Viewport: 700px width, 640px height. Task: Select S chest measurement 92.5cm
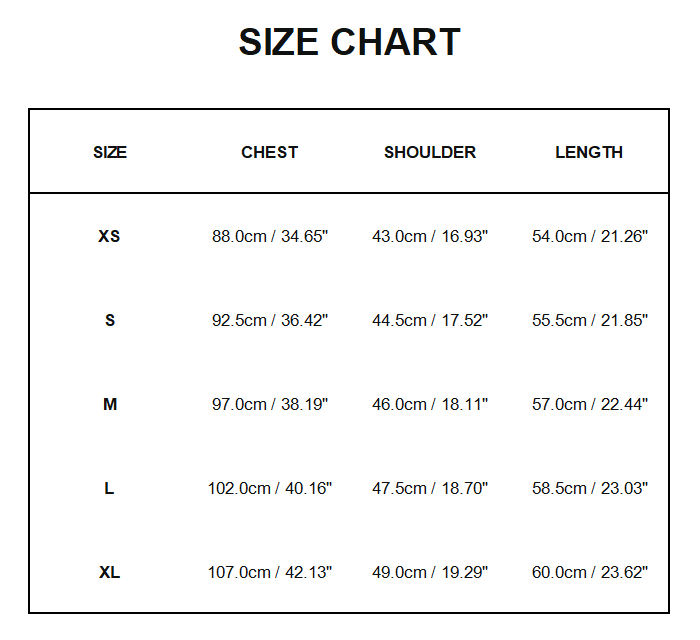pyautogui.click(x=270, y=321)
